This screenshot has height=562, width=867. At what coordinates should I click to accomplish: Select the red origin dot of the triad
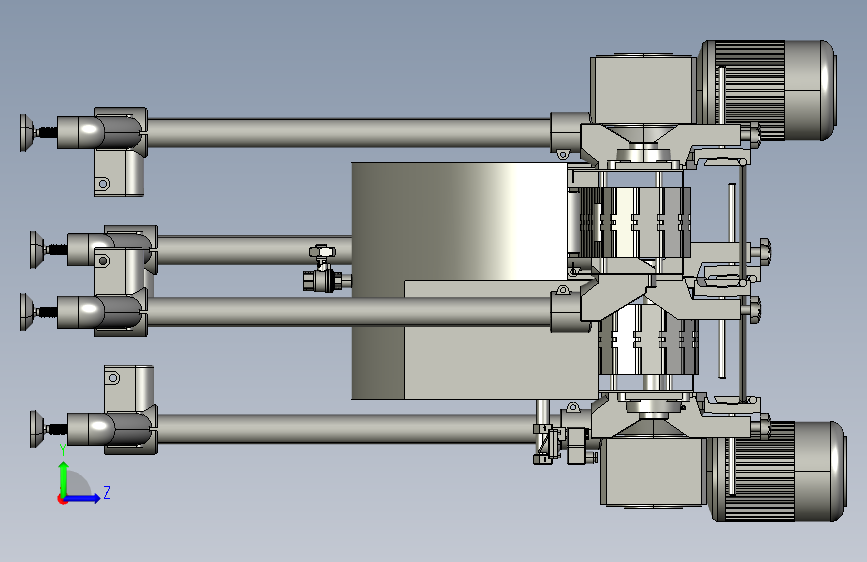coord(62,499)
